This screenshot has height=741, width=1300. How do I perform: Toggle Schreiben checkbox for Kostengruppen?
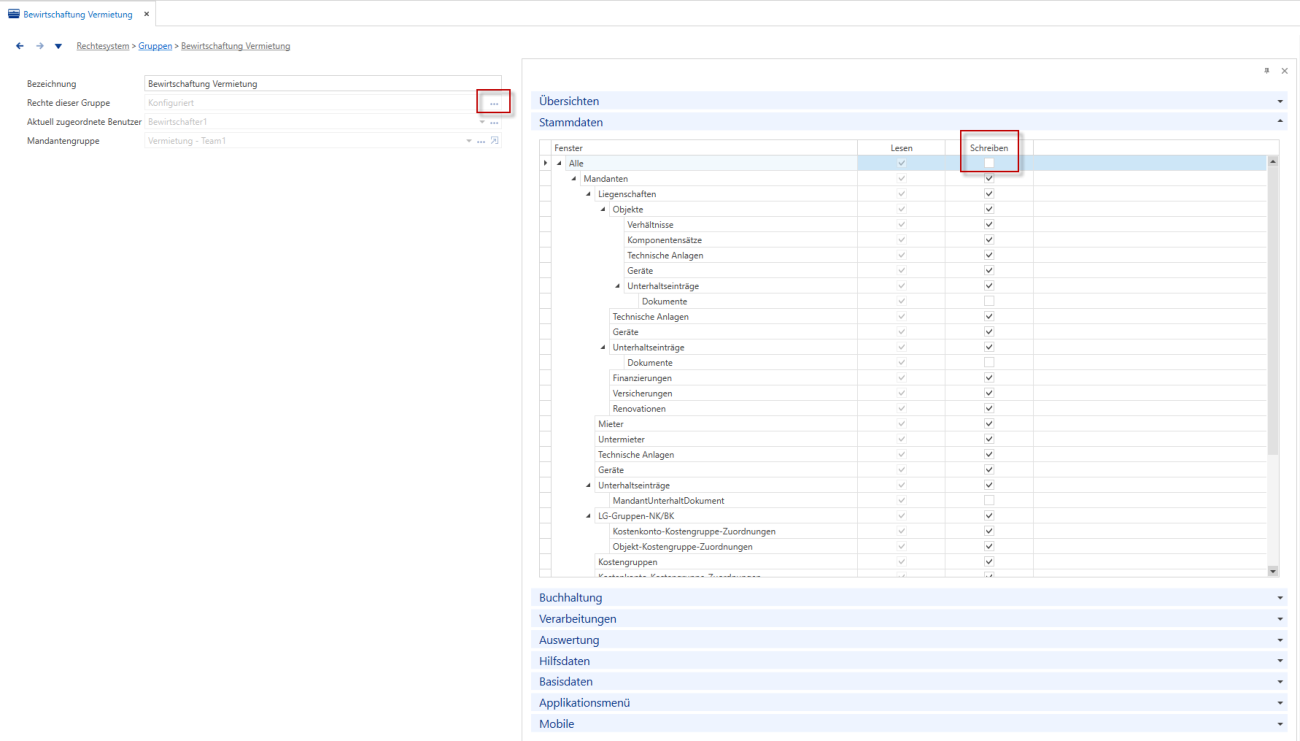coord(989,562)
